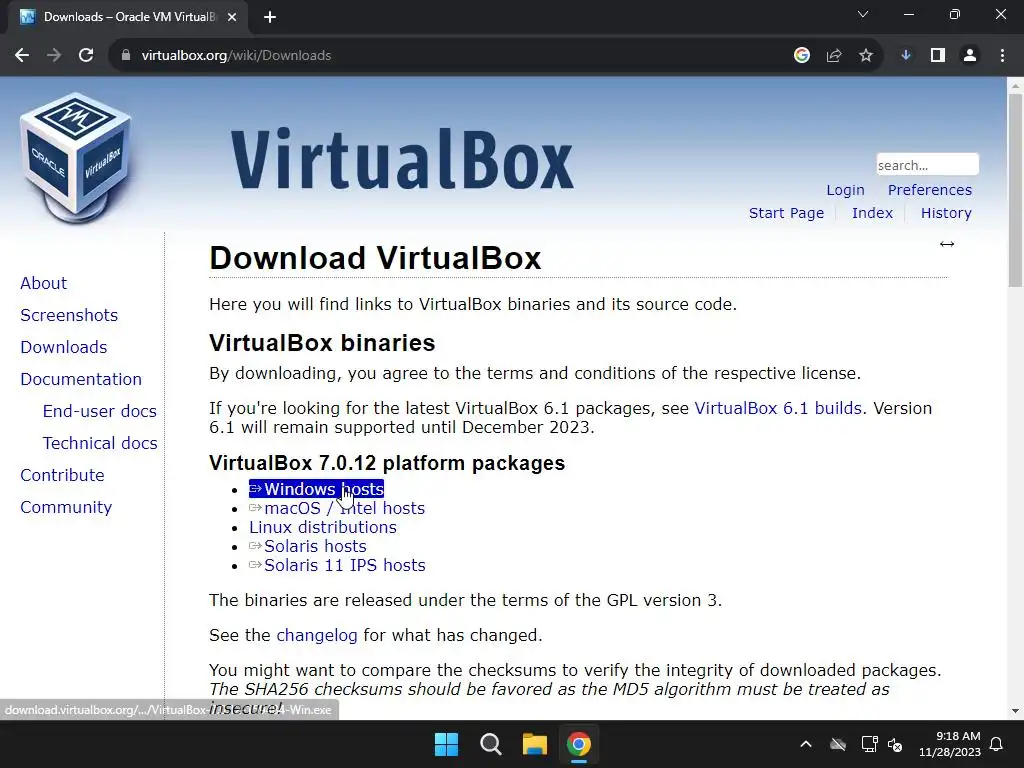Open the page History
This screenshot has width=1024, height=768.
pos(946,213)
